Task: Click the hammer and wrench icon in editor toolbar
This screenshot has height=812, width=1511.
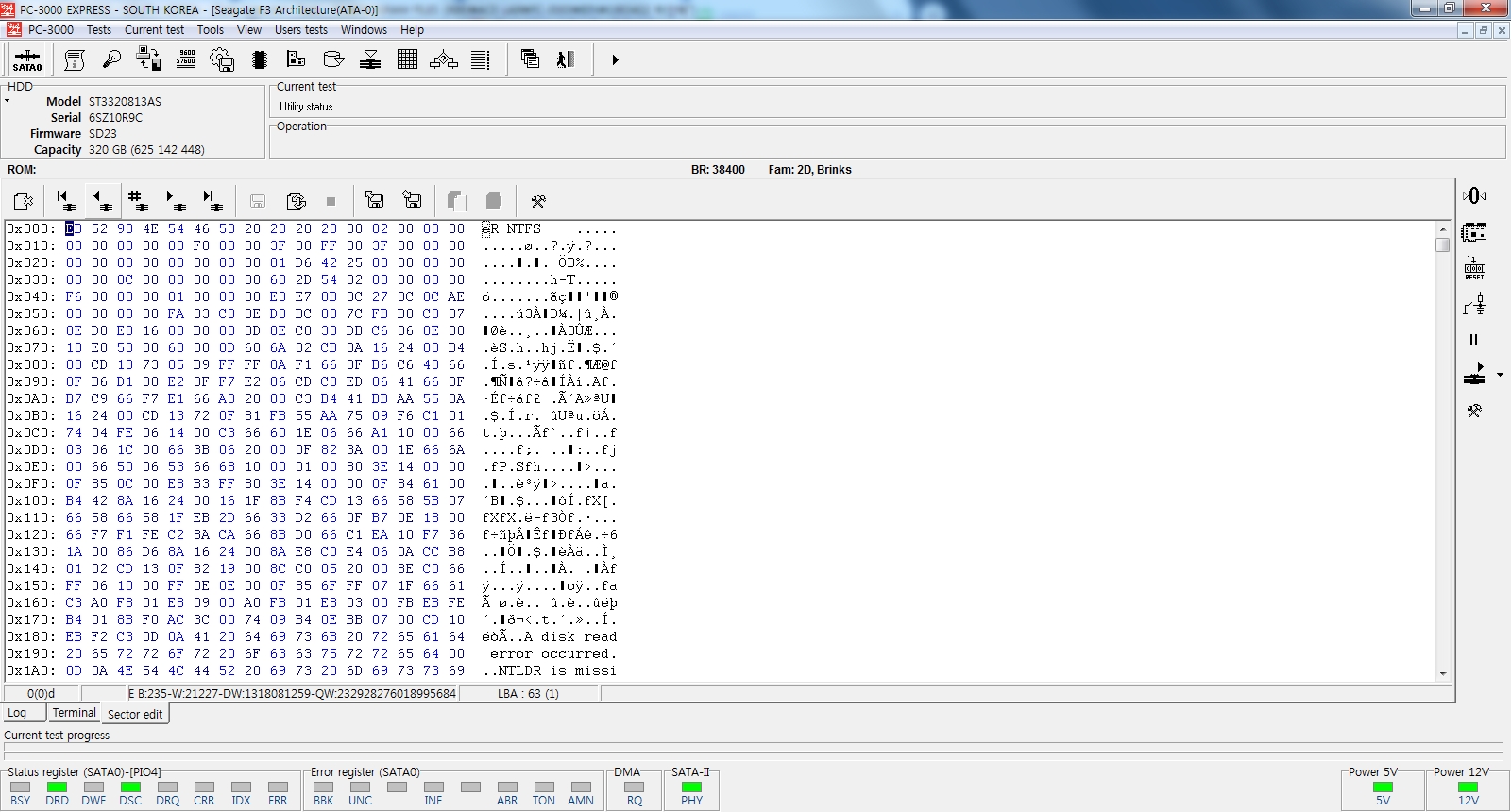Action: [x=538, y=200]
